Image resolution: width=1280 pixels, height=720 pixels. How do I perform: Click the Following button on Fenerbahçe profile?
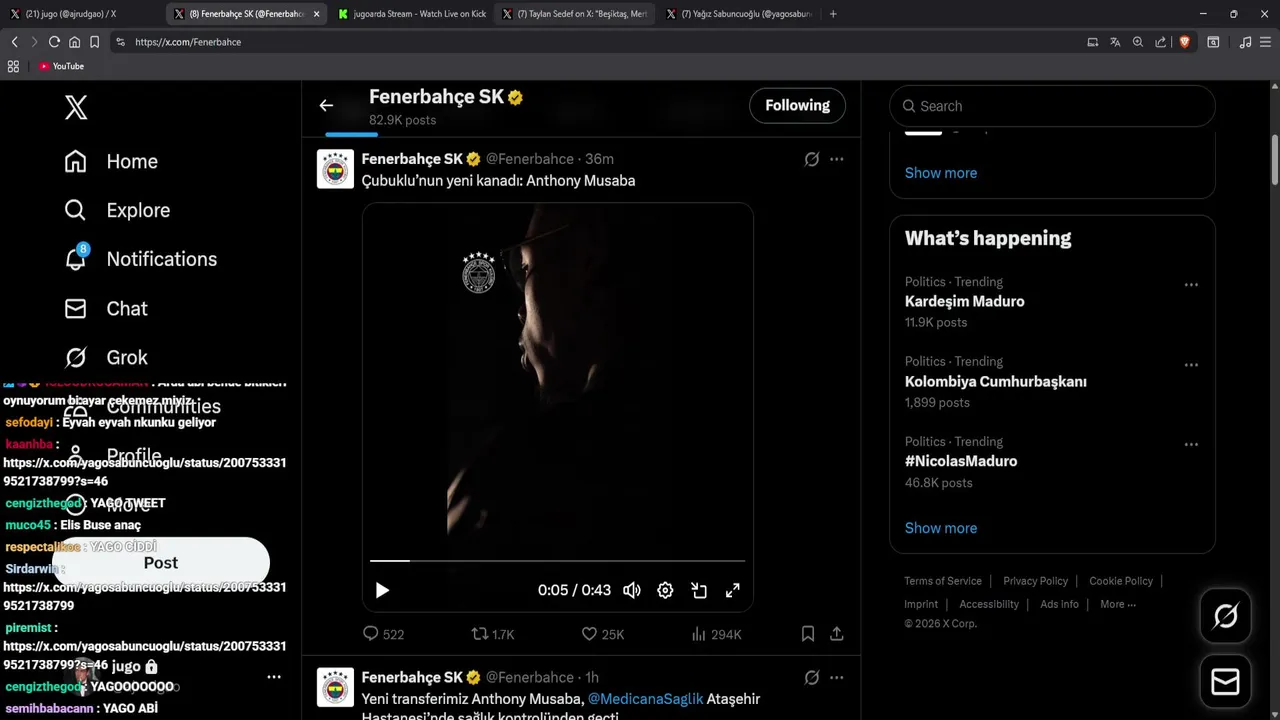pyautogui.click(x=797, y=105)
